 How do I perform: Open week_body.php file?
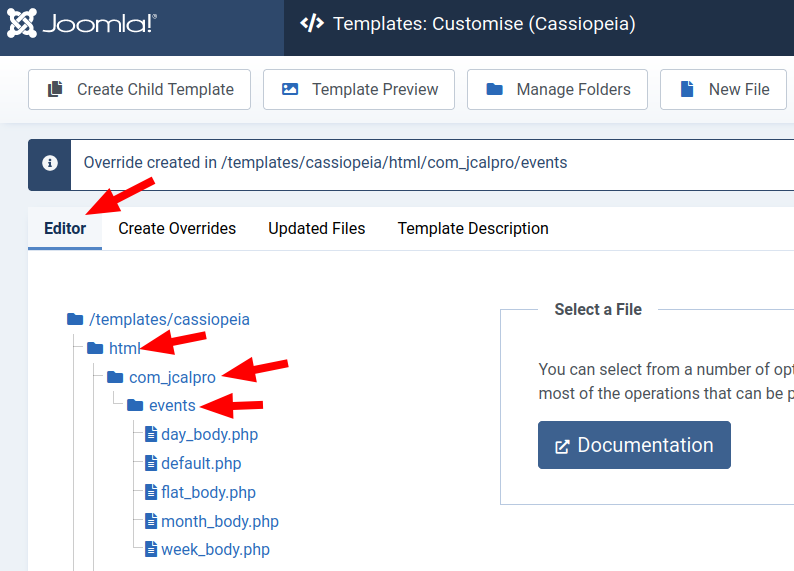[x=215, y=550]
